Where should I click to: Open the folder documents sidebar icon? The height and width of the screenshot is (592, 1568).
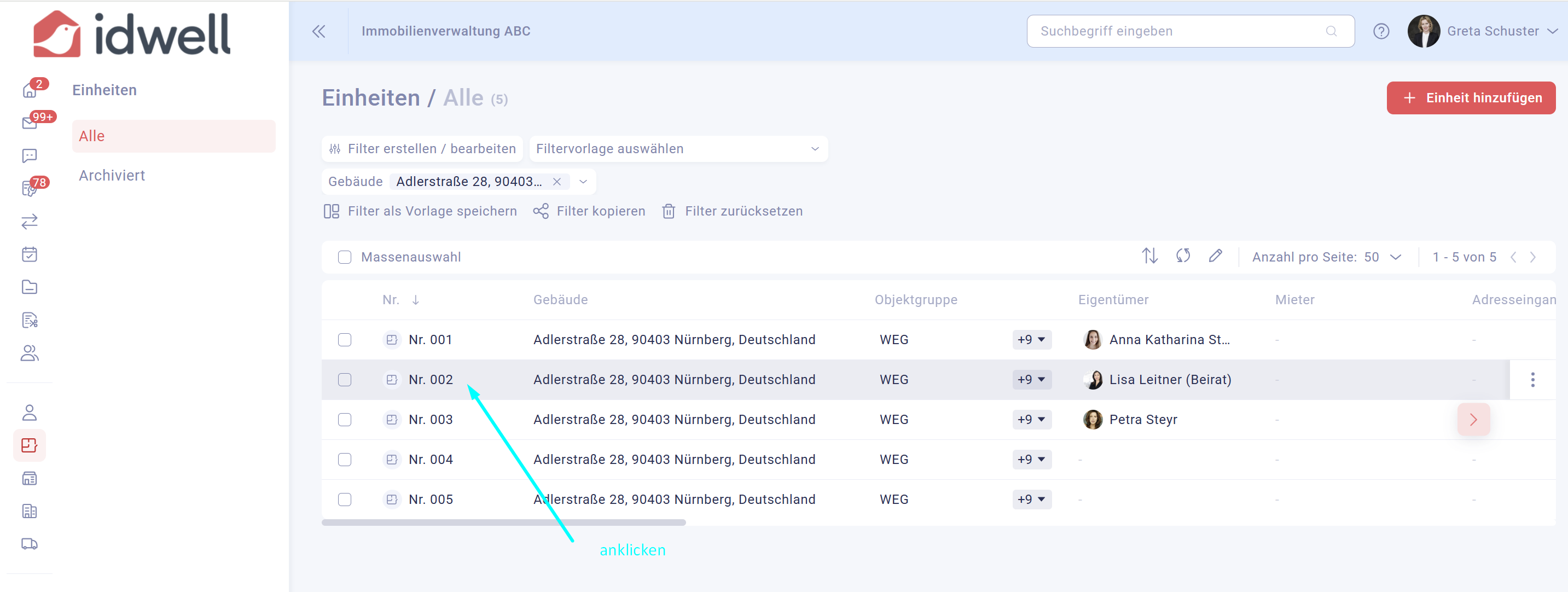tap(29, 287)
